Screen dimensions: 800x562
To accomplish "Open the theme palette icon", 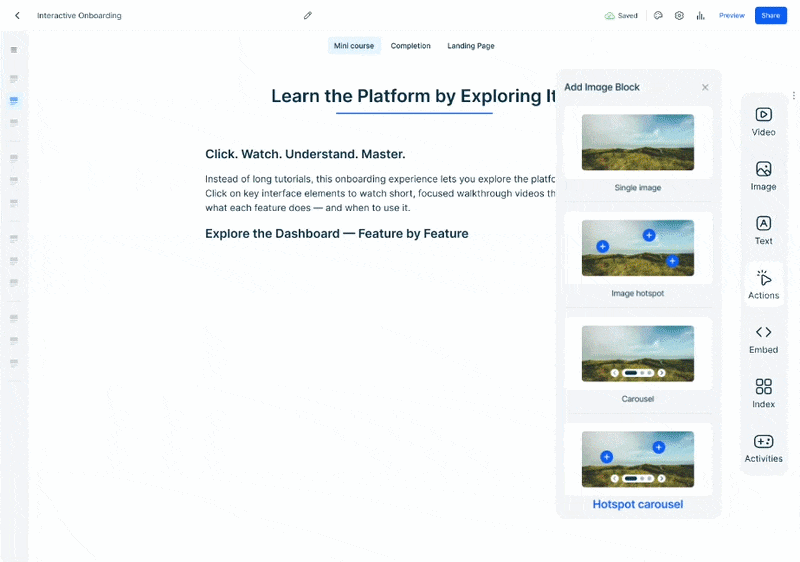I will (x=658, y=16).
